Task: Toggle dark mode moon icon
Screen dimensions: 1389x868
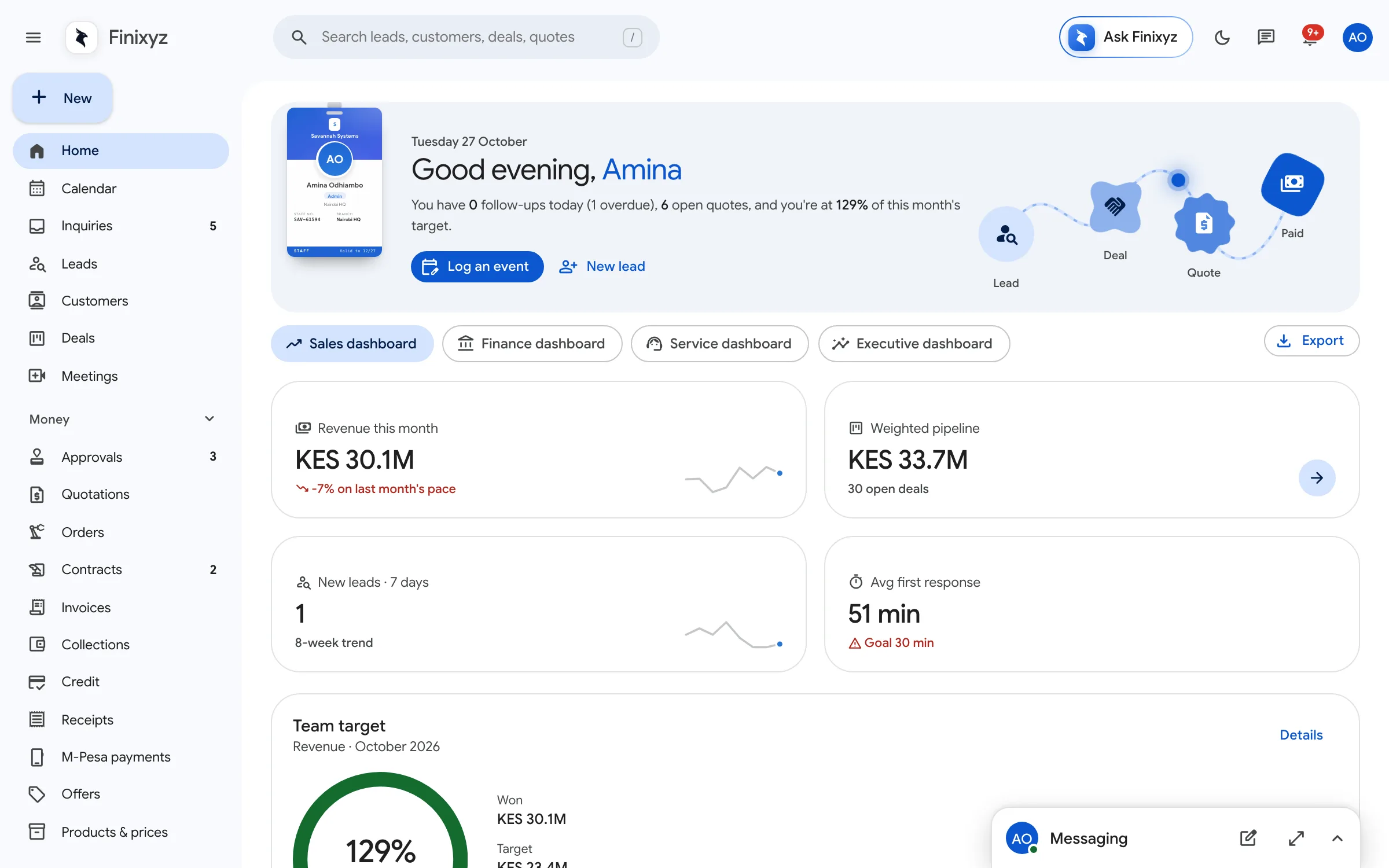Action: pos(1222,38)
